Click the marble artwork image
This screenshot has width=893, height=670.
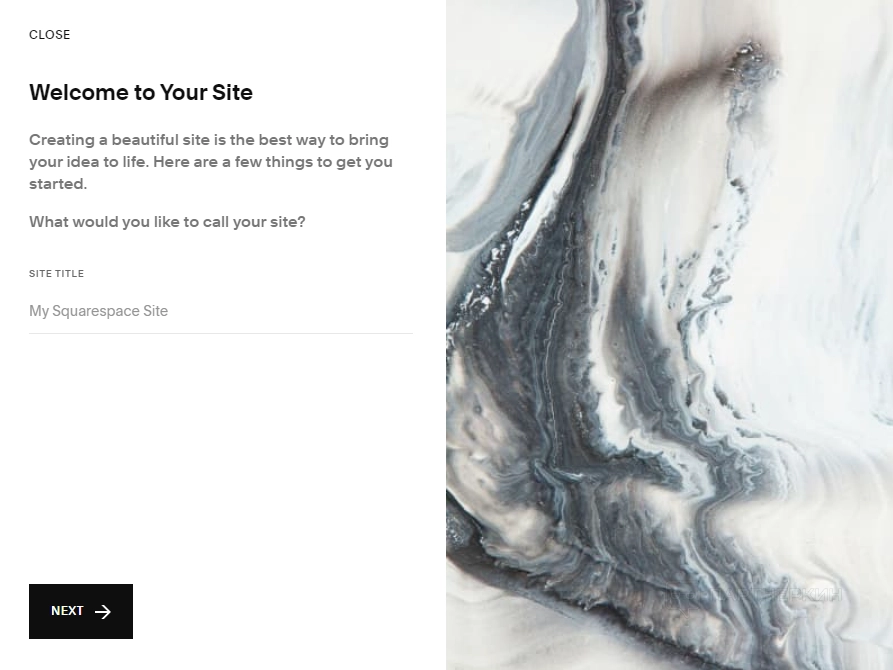pos(669,335)
